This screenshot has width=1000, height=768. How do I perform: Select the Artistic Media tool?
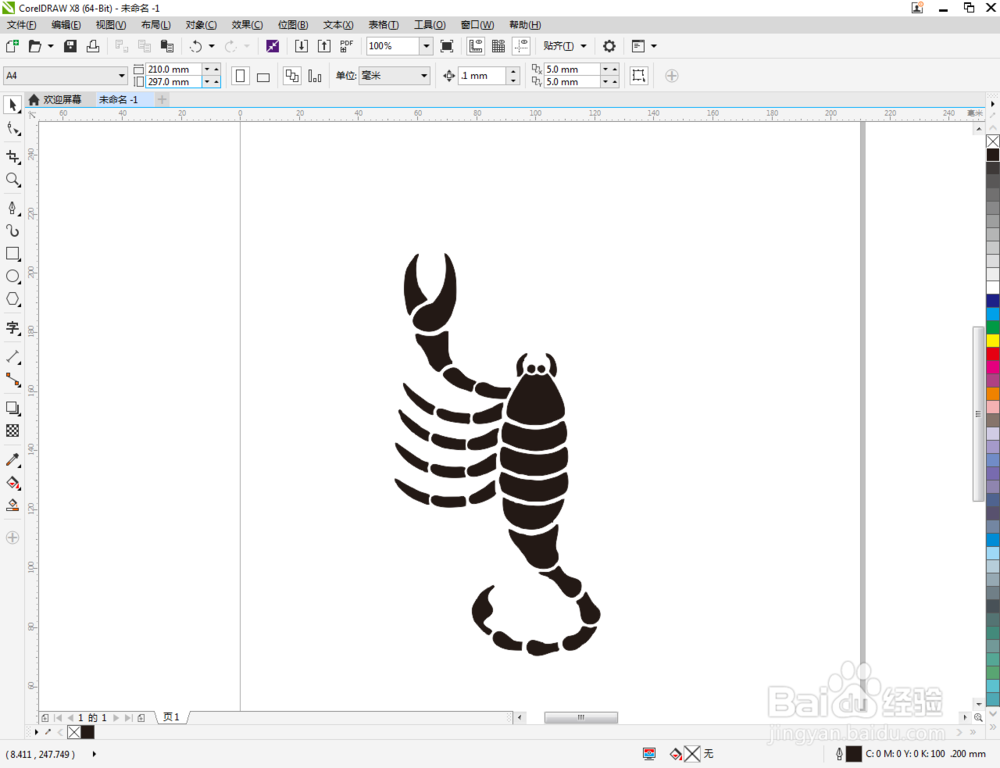pyautogui.click(x=13, y=230)
